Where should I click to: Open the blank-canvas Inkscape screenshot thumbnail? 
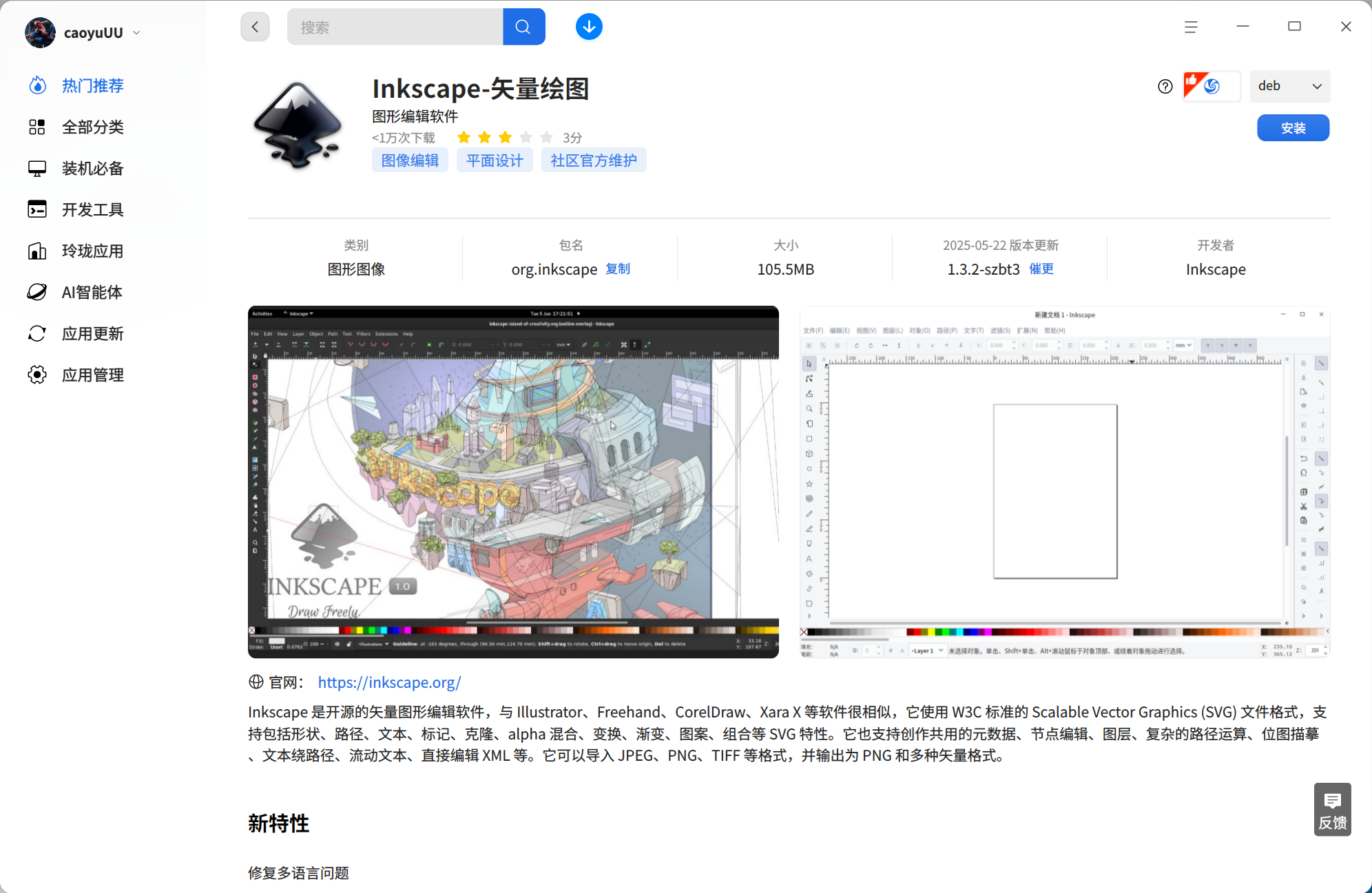(1065, 482)
